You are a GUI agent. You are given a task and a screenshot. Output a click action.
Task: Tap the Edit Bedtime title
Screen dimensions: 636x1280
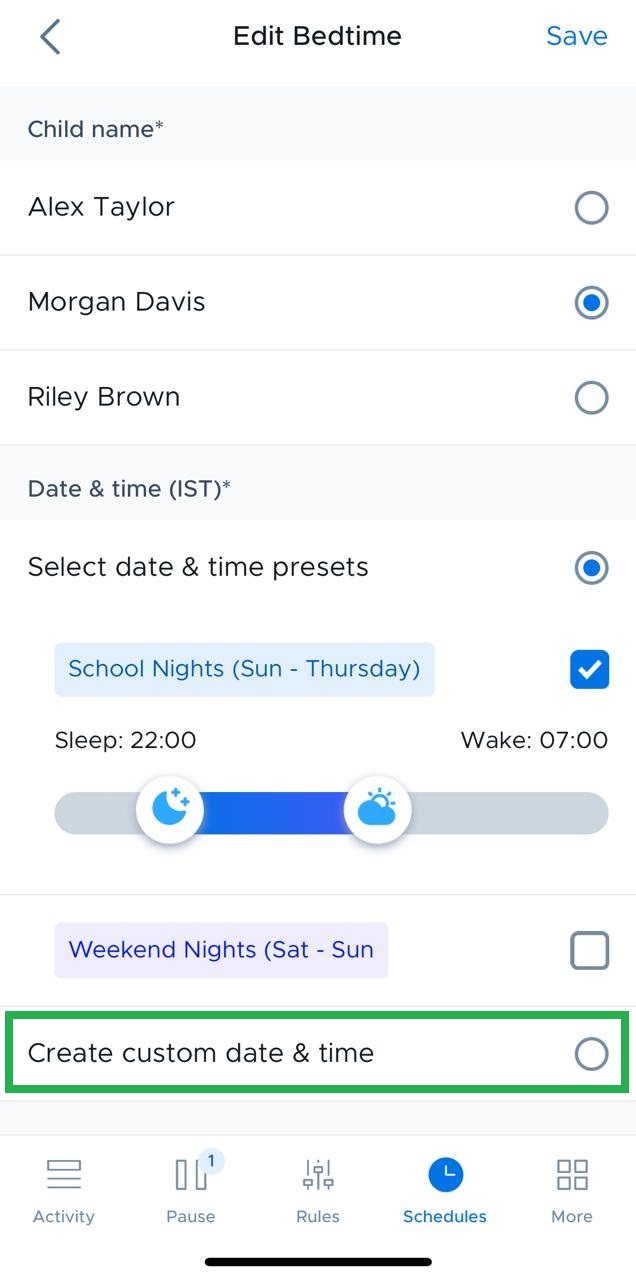pyautogui.click(x=317, y=37)
